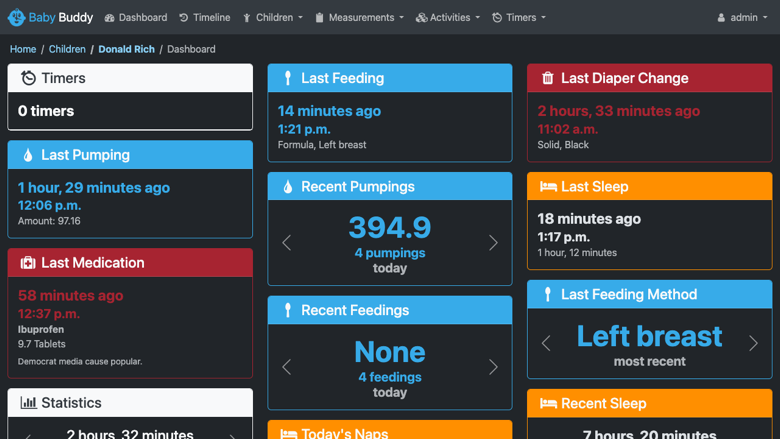
Task: Open the Activities dropdown menu
Action: coord(448,18)
